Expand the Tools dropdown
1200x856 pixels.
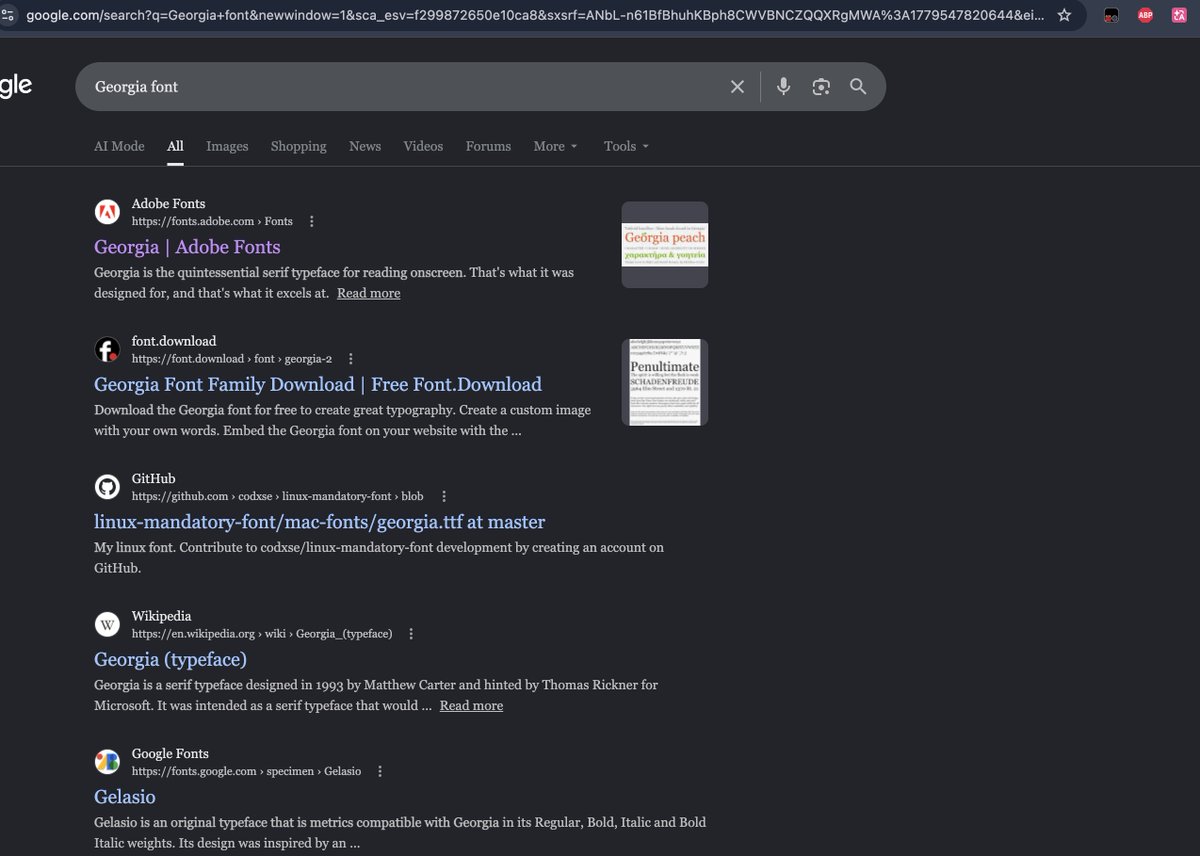coord(626,146)
